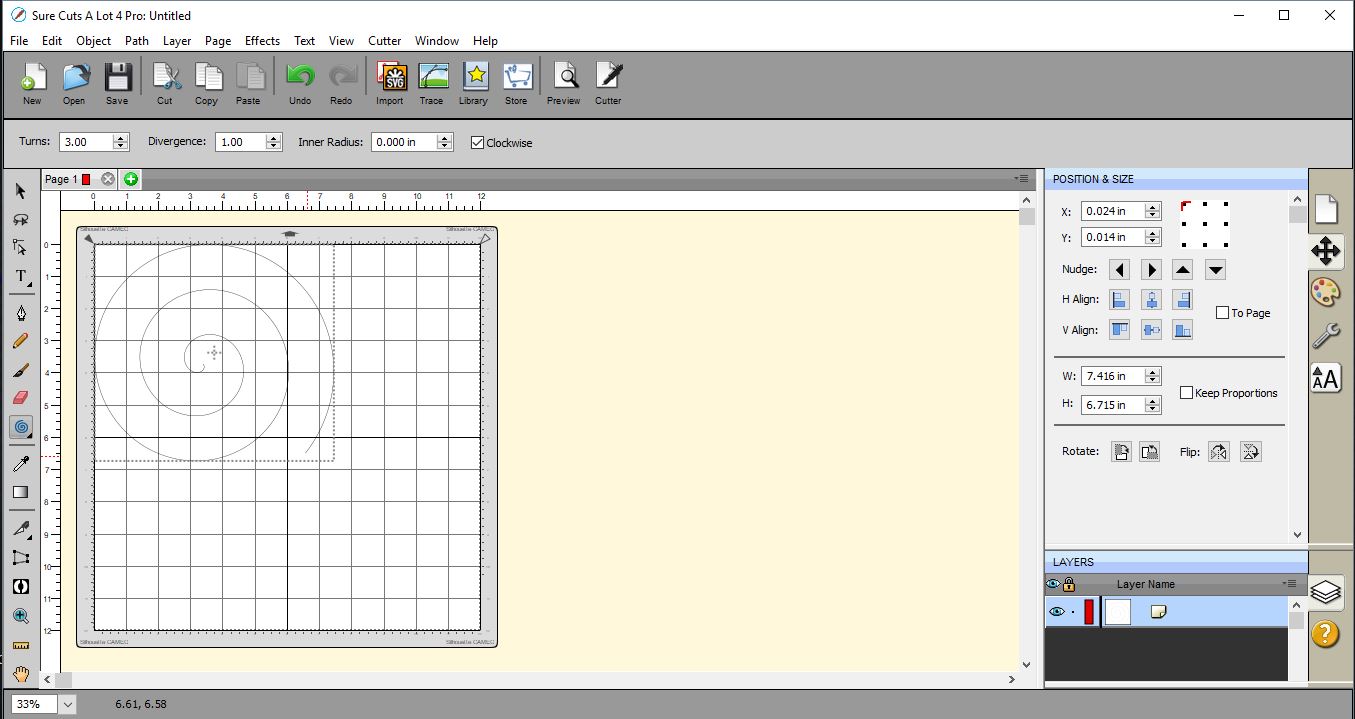
Task: Select the brush tool
Action: pyautogui.click(x=20, y=370)
